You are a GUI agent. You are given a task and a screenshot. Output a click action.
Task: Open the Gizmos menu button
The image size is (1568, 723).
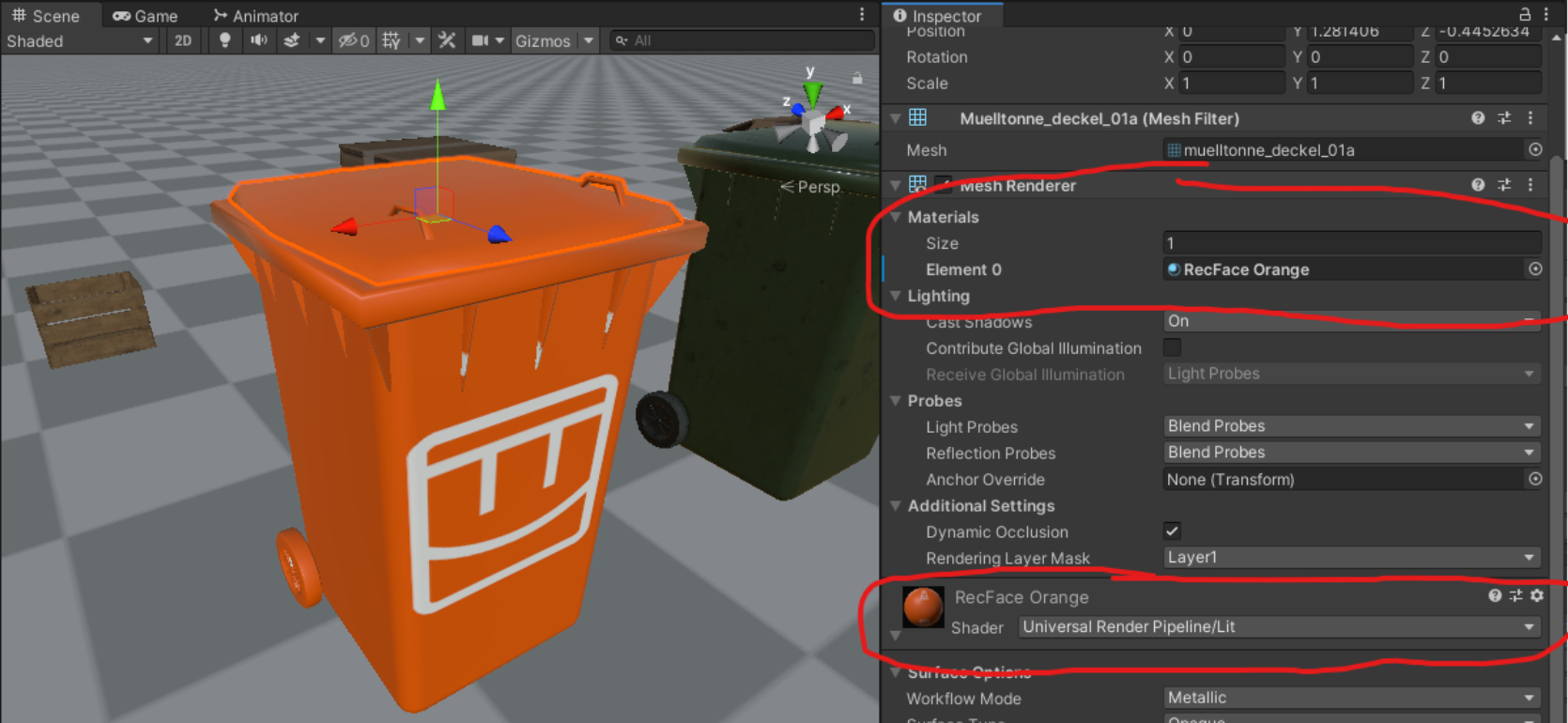[x=543, y=41]
